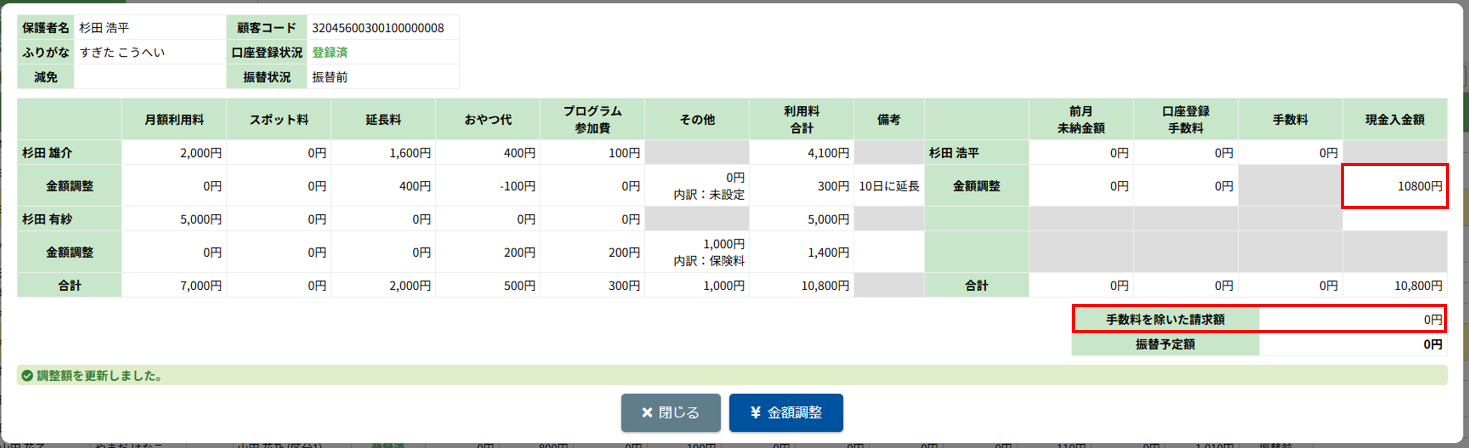Select the 杉田 雄介 row label
This screenshot has width=1469, height=448.
click(48, 153)
